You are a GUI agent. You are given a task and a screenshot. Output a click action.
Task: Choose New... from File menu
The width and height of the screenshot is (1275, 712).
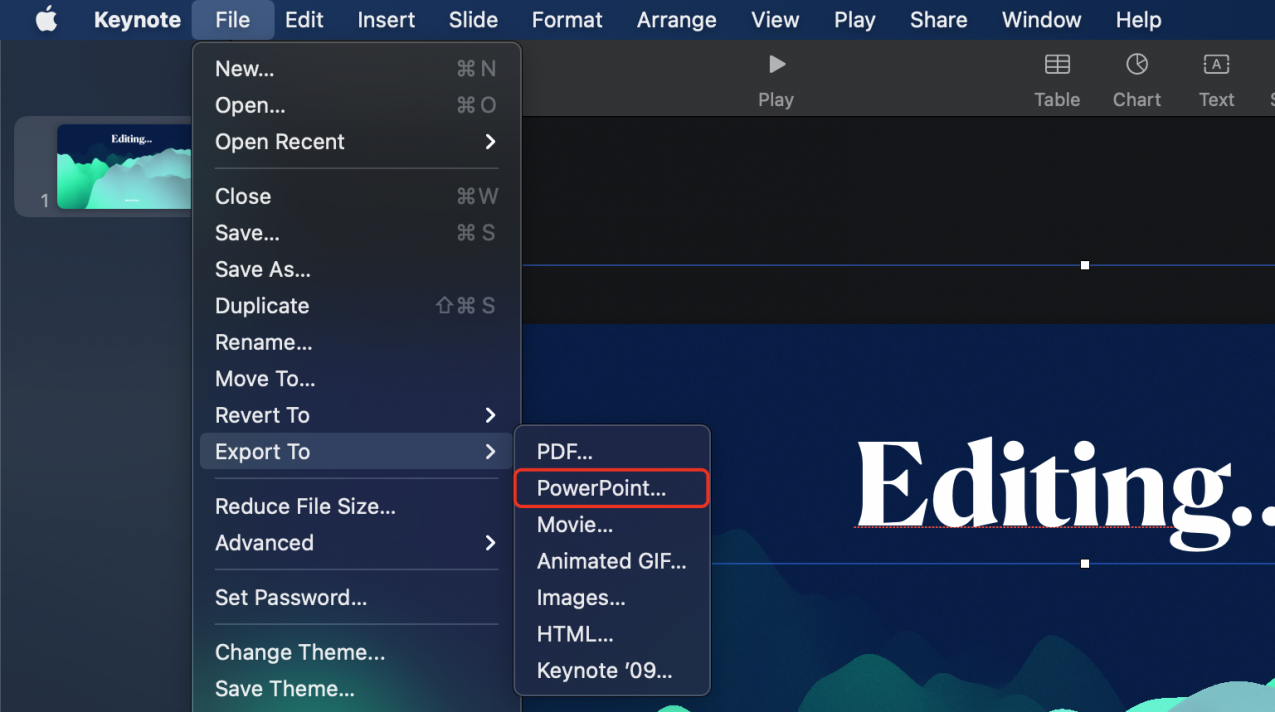(x=357, y=69)
